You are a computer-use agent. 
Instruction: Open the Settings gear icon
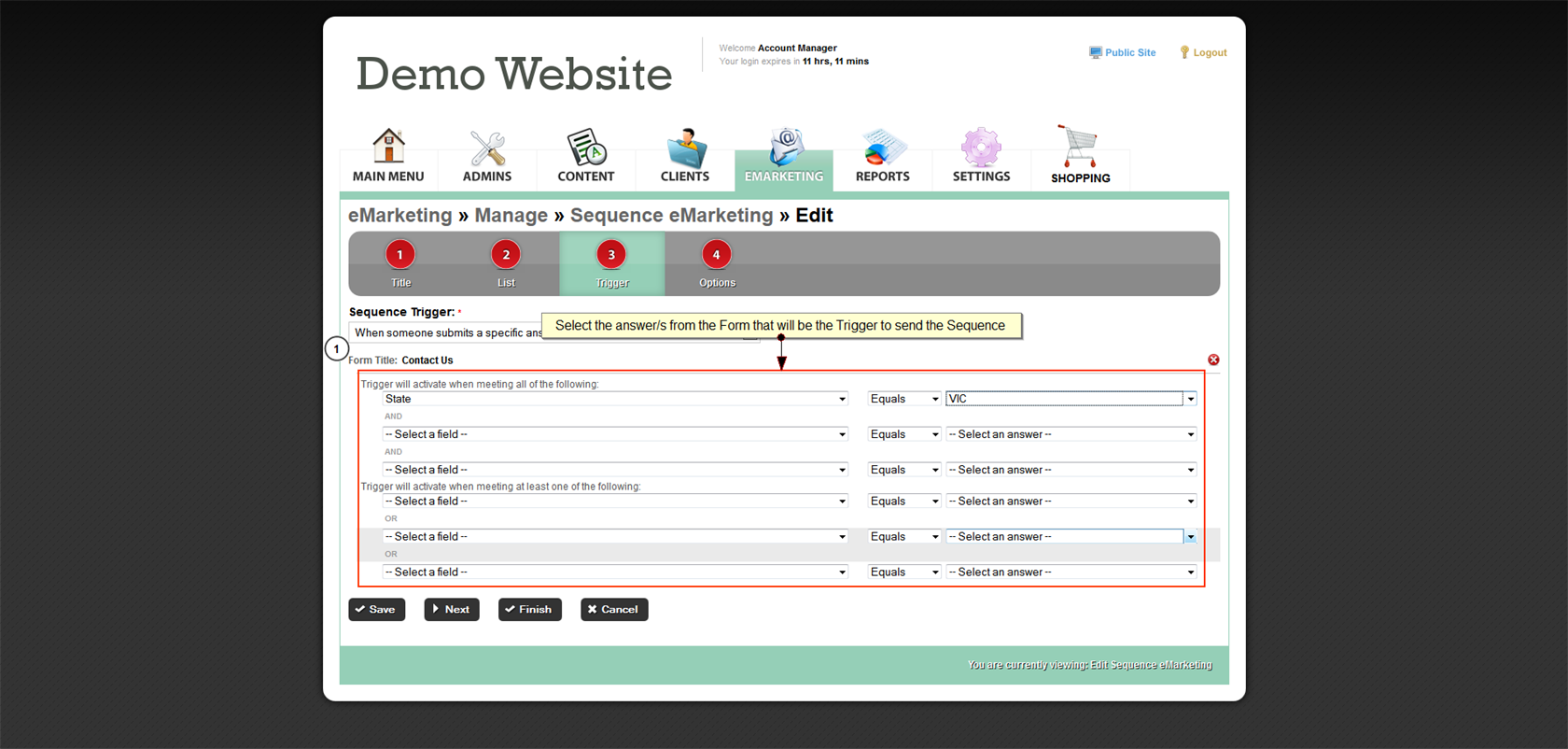981,148
